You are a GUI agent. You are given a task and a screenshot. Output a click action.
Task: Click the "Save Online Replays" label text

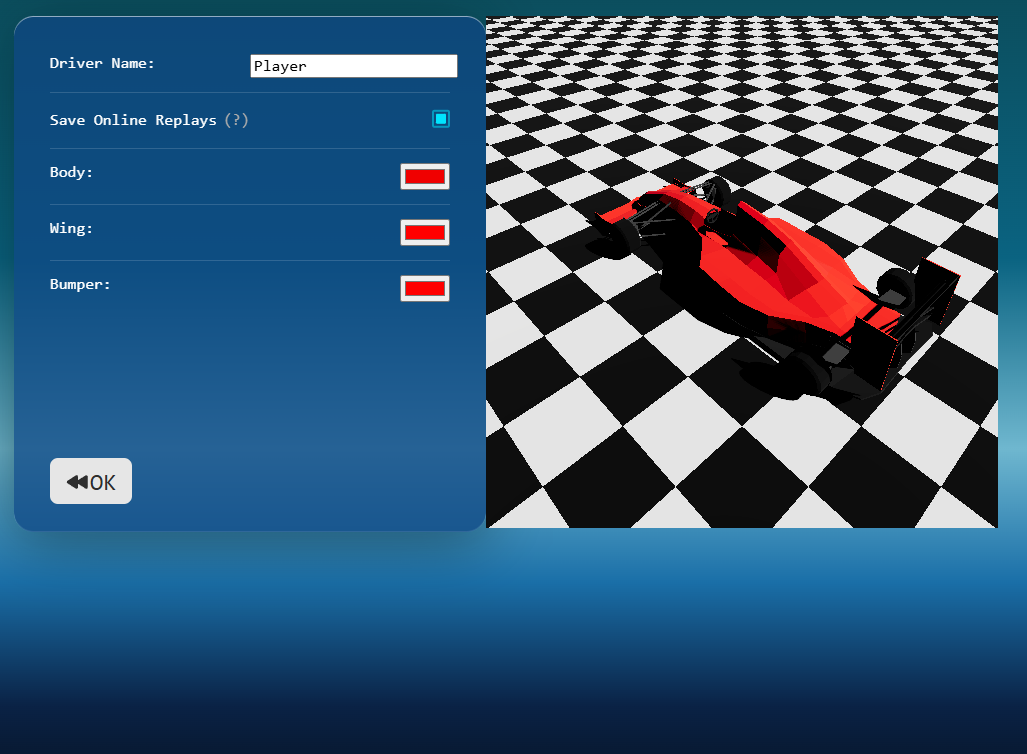pyautogui.click(x=133, y=120)
